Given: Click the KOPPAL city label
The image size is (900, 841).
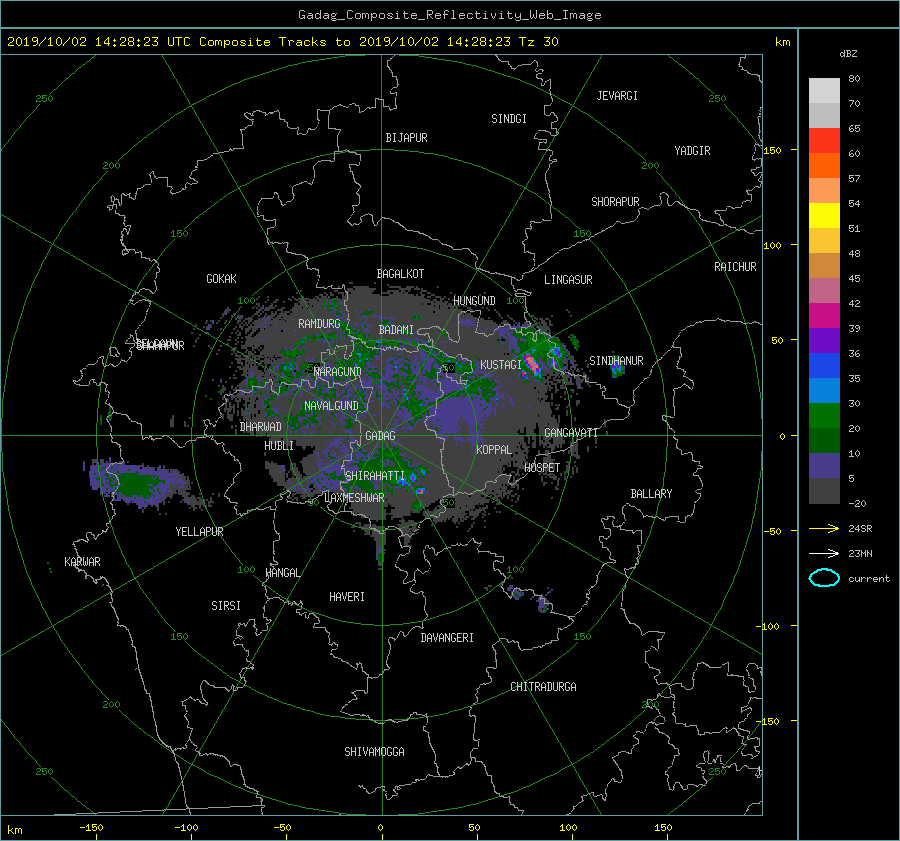Looking at the screenshot, I should click(x=494, y=450).
